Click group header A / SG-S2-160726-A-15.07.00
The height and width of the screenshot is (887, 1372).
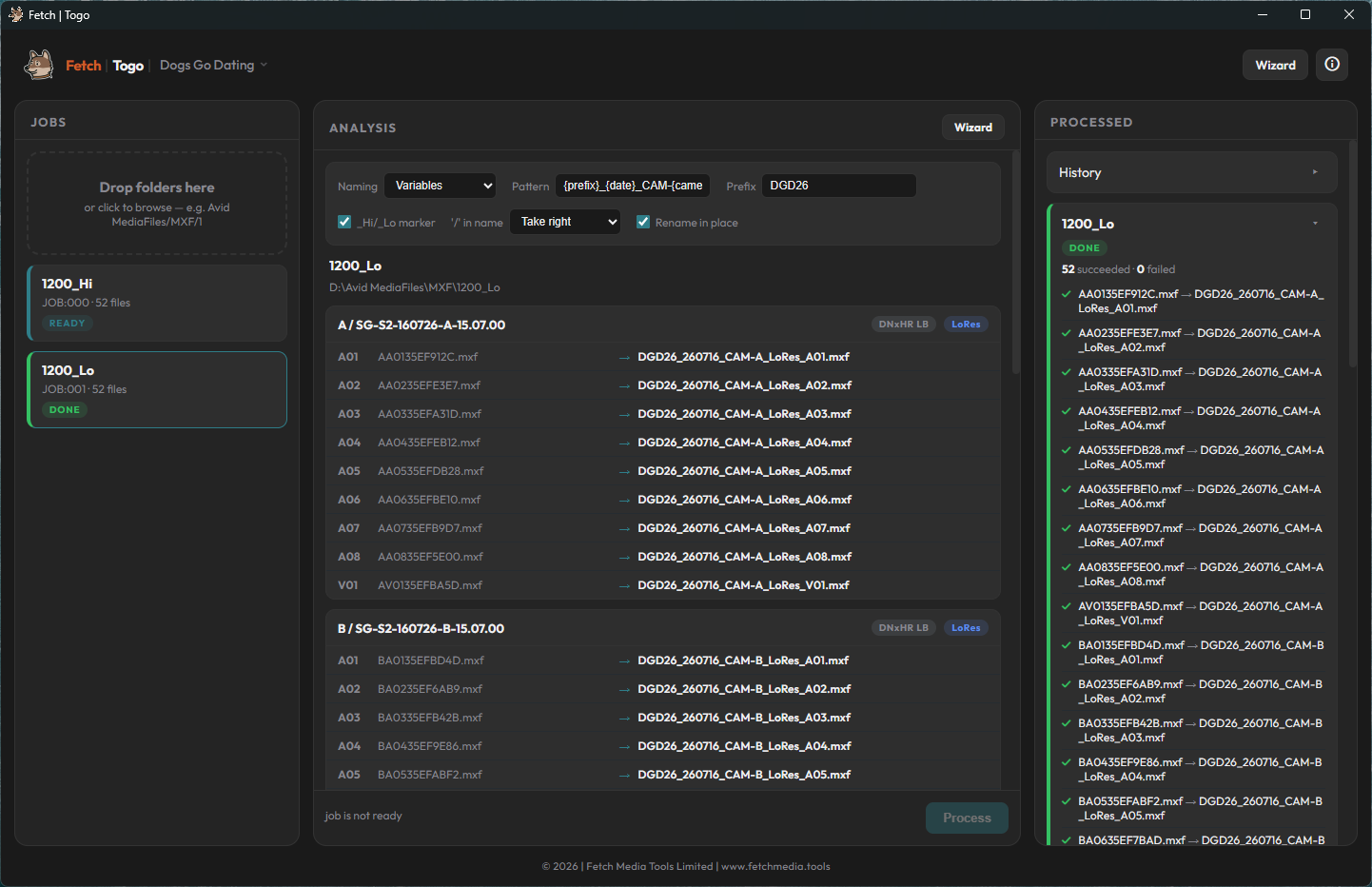[x=421, y=325]
